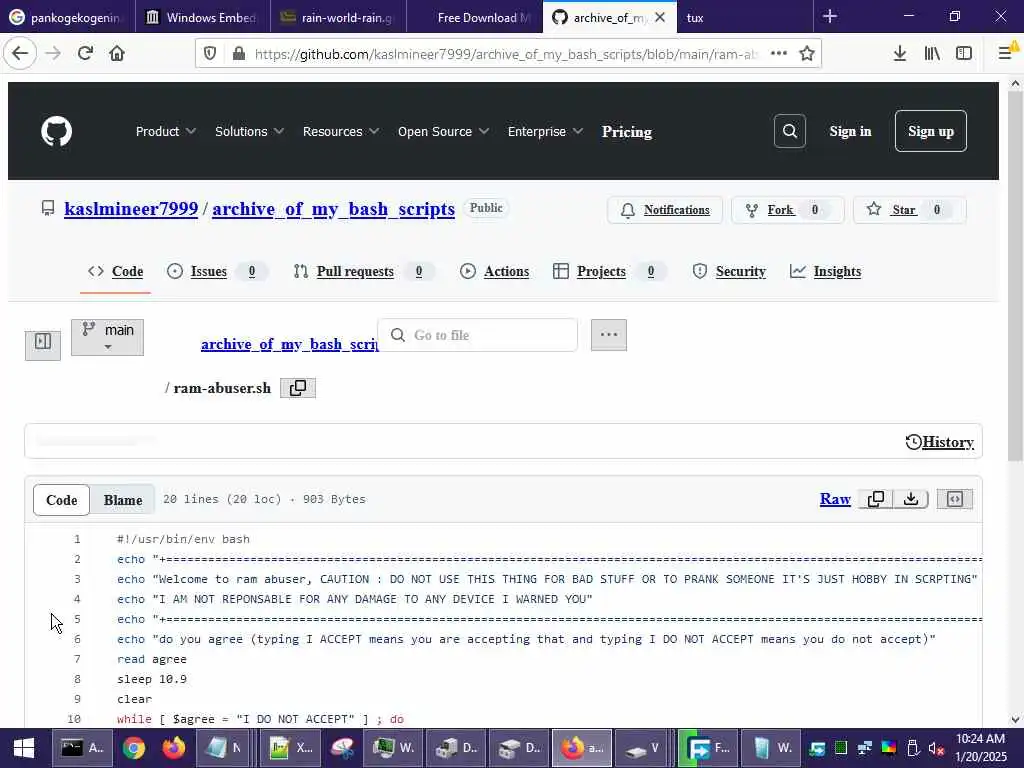Open Firefox library icon
The image size is (1024, 768).
[932, 54]
